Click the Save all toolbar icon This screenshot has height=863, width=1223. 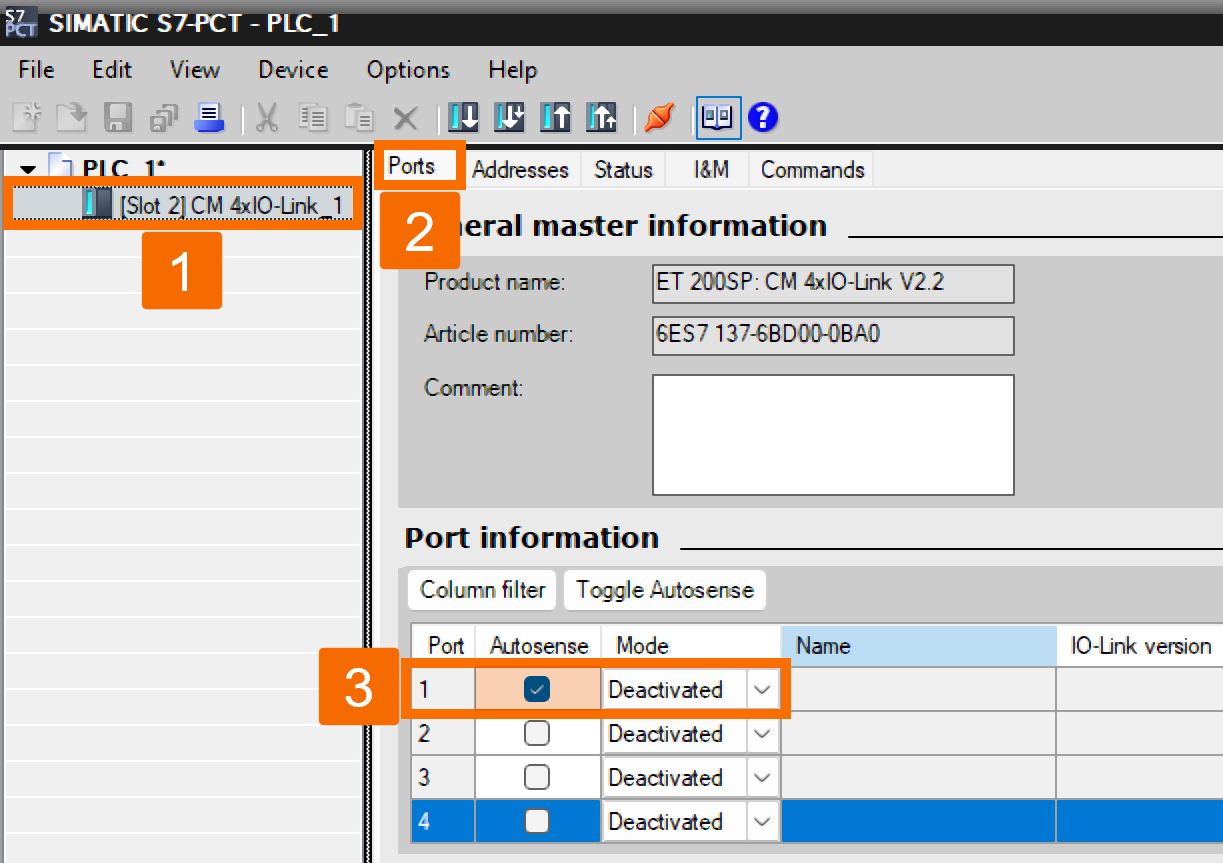164,118
